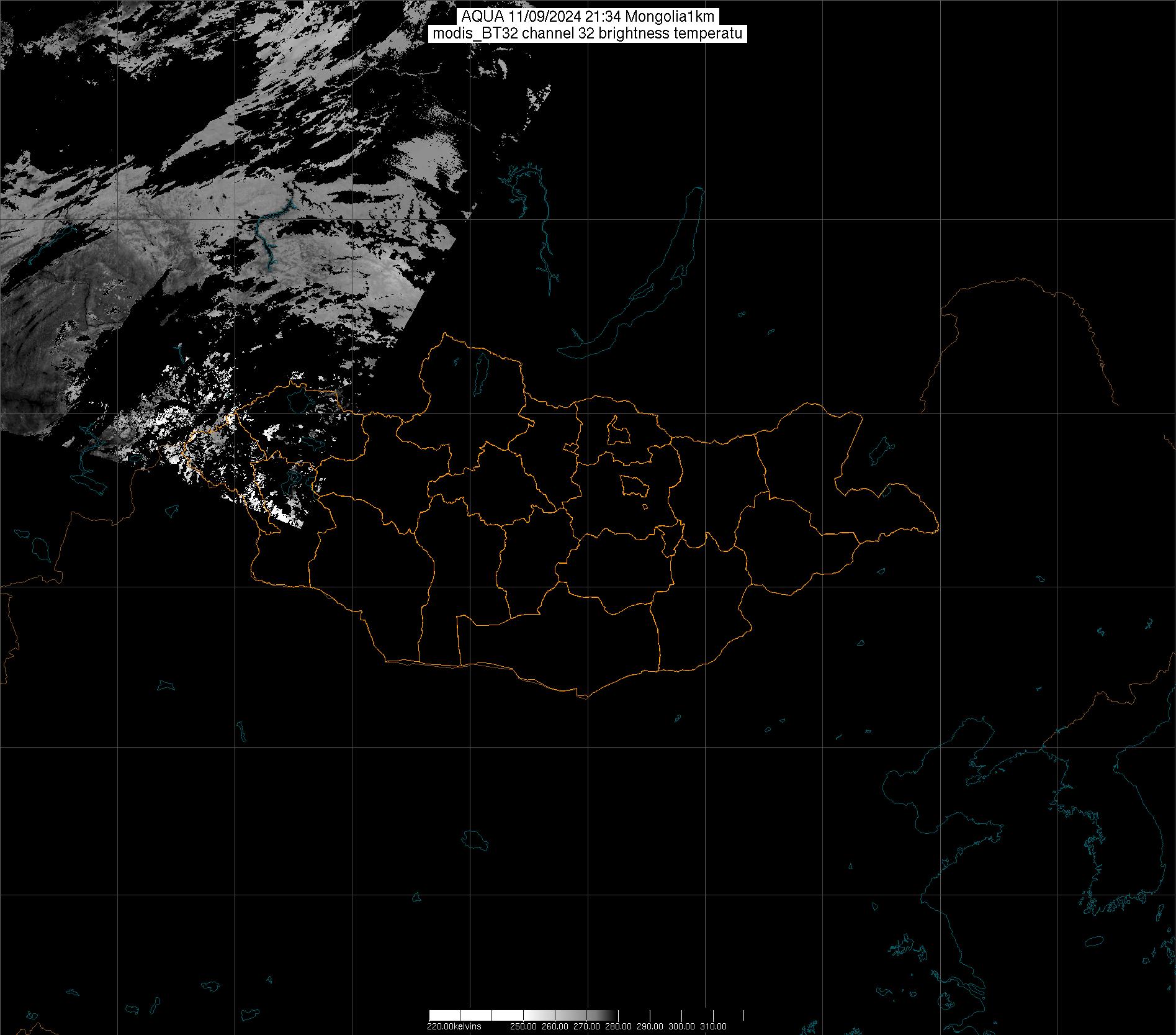Image resolution: width=1176 pixels, height=1035 pixels.
Task: Click the 310.00 legend label
Action: 714,1026
